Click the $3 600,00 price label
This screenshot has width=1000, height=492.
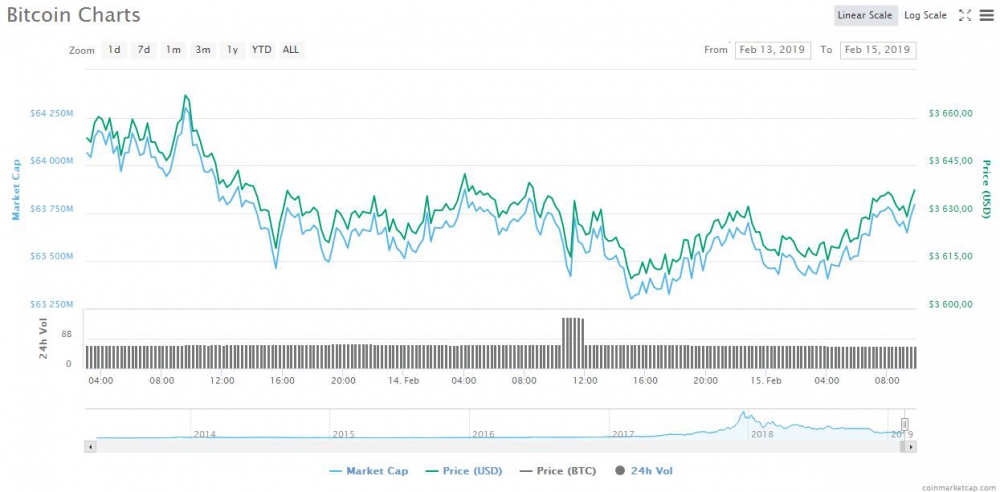click(x=950, y=304)
